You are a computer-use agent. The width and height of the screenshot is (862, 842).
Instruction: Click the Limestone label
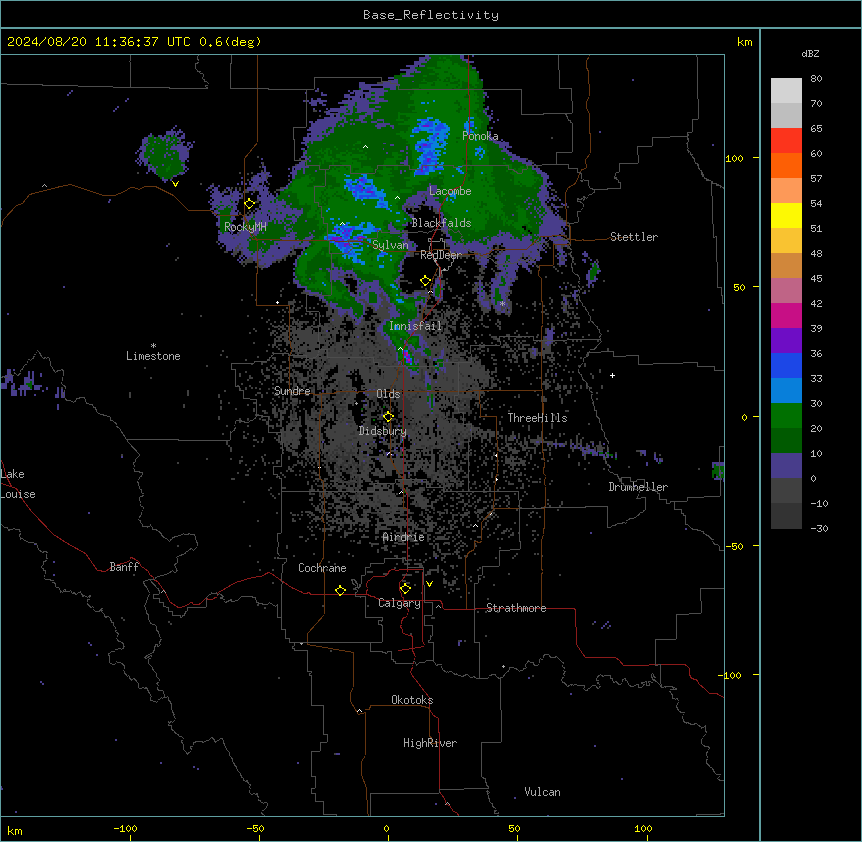153,356
